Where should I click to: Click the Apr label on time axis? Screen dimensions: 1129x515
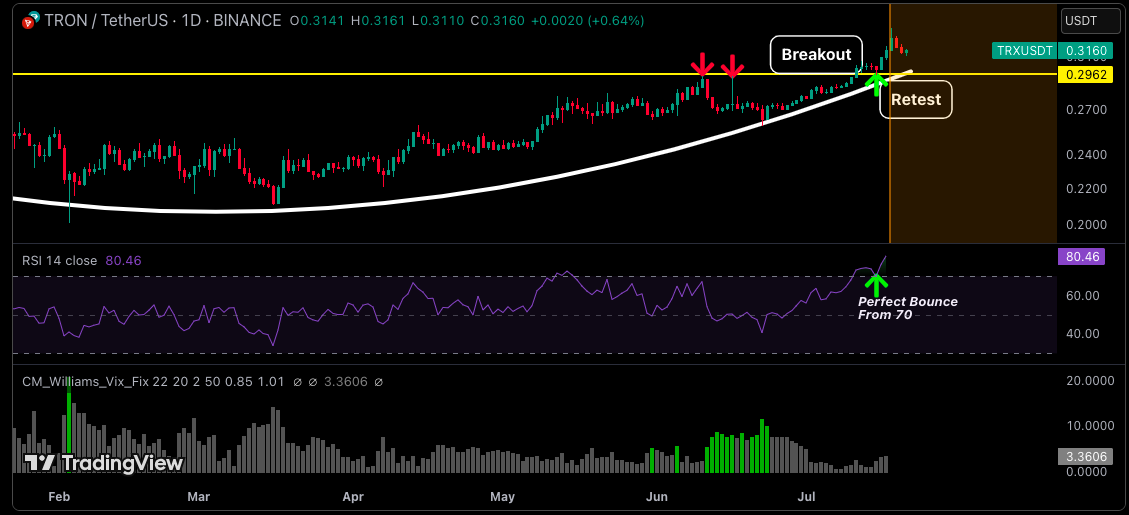tap(352, 496)
